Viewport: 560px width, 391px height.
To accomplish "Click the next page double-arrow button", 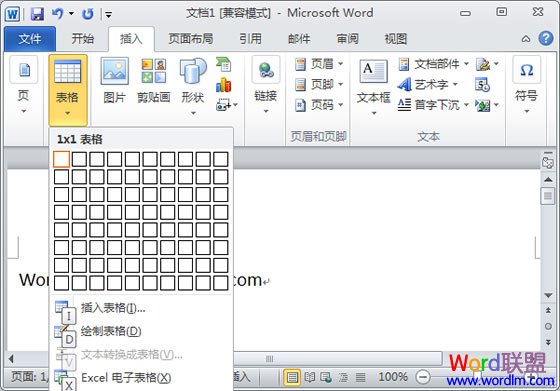I will (548, 342).
